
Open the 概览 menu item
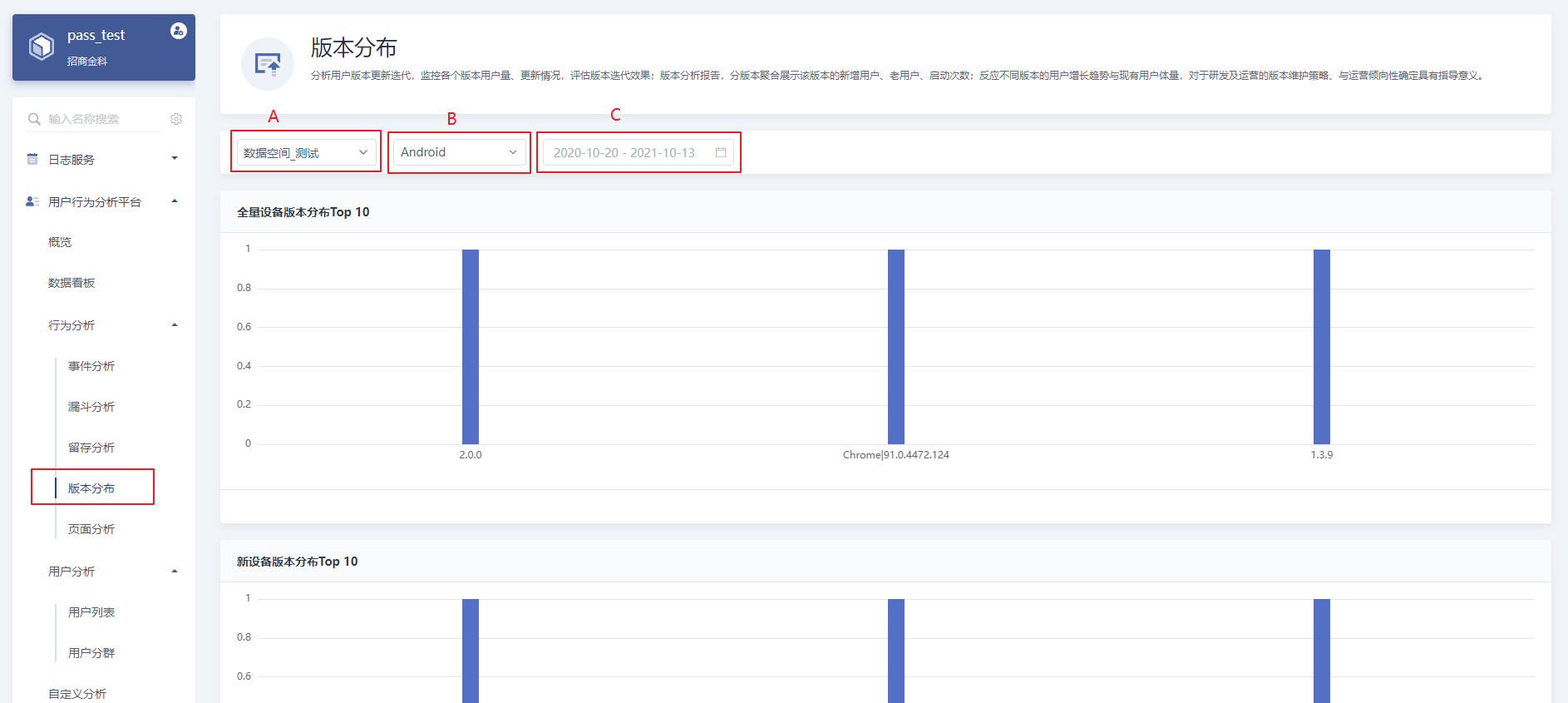click(x=60, y=242)
